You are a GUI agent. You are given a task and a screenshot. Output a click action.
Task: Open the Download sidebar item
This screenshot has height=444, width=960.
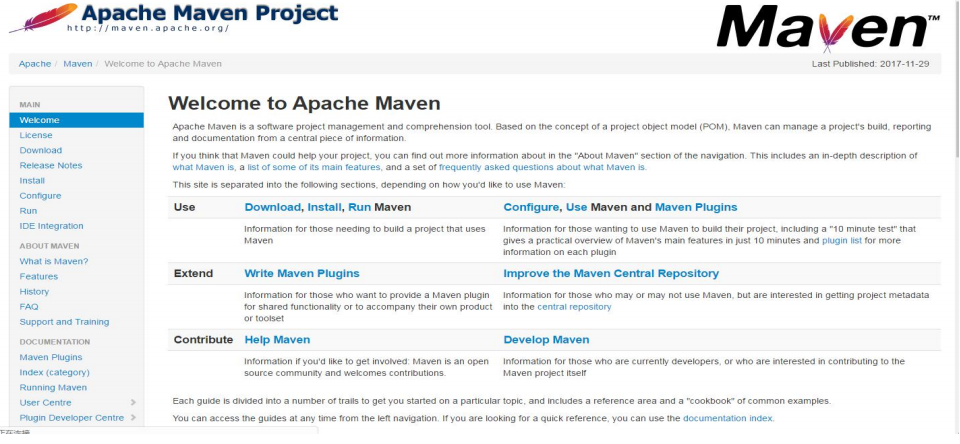(x=41, y=150)
